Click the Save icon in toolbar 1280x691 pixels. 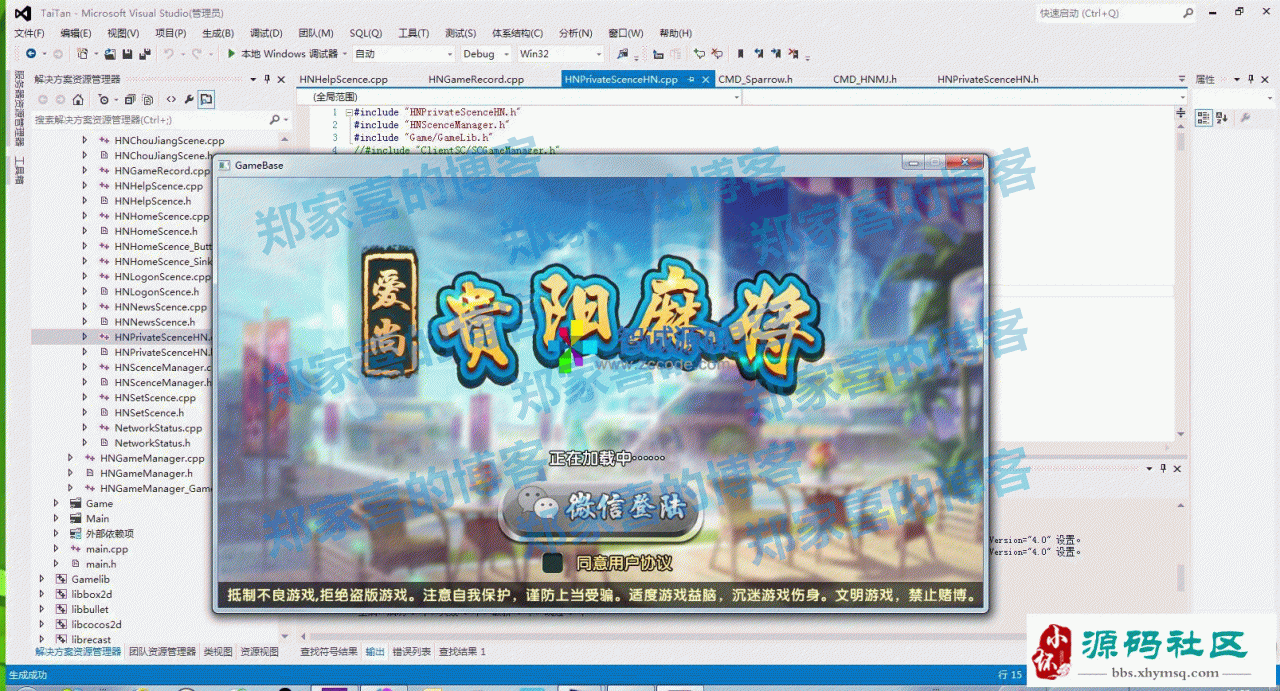click(127, 54)
